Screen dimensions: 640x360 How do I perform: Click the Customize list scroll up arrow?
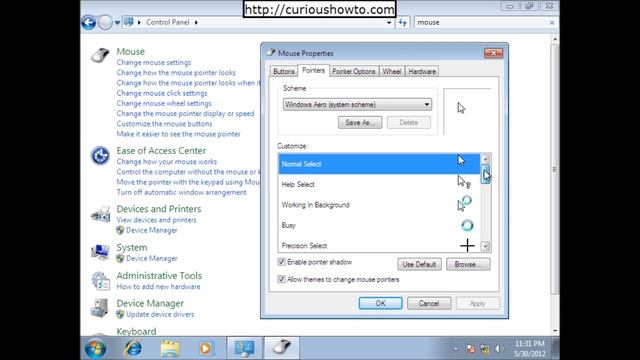click(x=485, y=159)
